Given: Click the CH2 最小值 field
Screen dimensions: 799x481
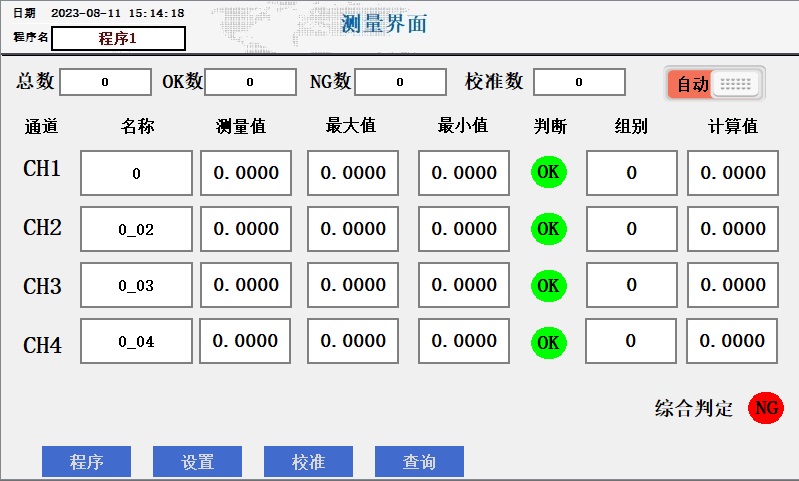Looking at the screenshot, I should (464, 229).
